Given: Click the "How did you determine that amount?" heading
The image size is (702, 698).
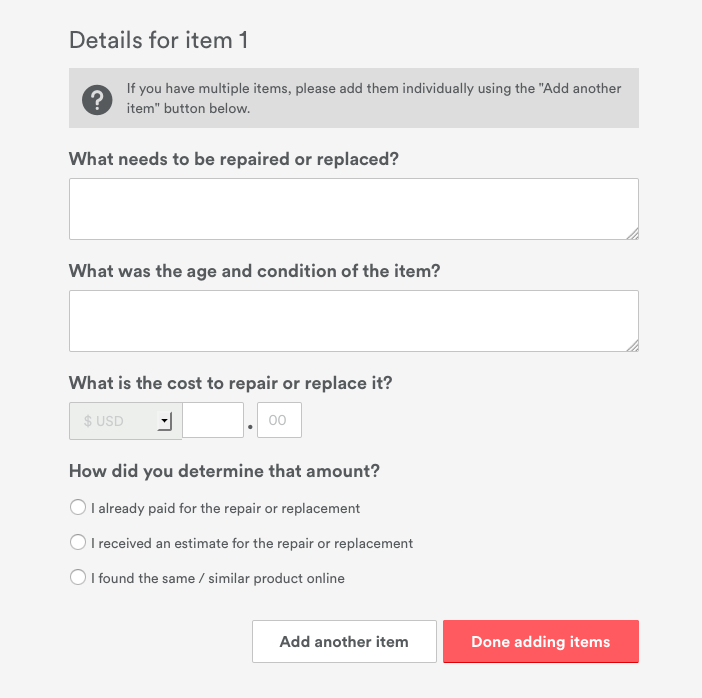Looking at the screenshot, I should coord(224,470).
